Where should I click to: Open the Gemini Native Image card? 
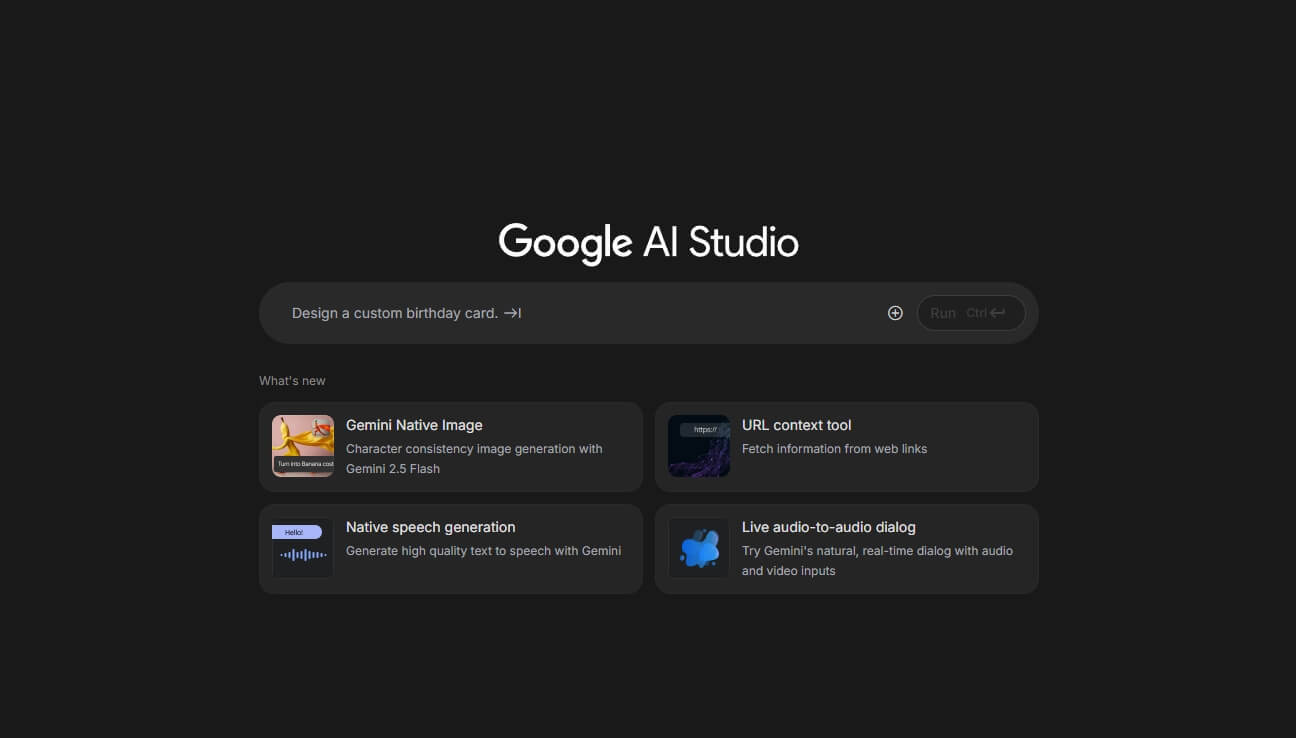tap(450, 445)
